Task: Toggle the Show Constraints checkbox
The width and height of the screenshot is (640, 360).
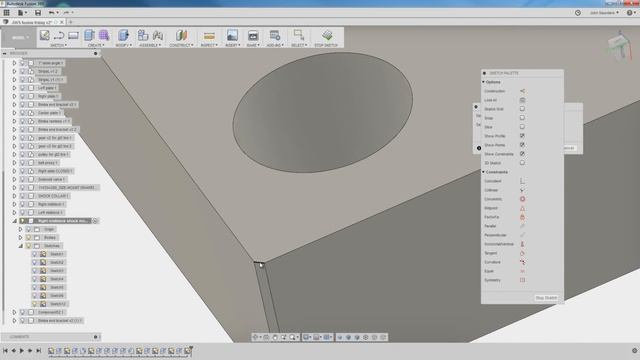Action: (522, 154)
